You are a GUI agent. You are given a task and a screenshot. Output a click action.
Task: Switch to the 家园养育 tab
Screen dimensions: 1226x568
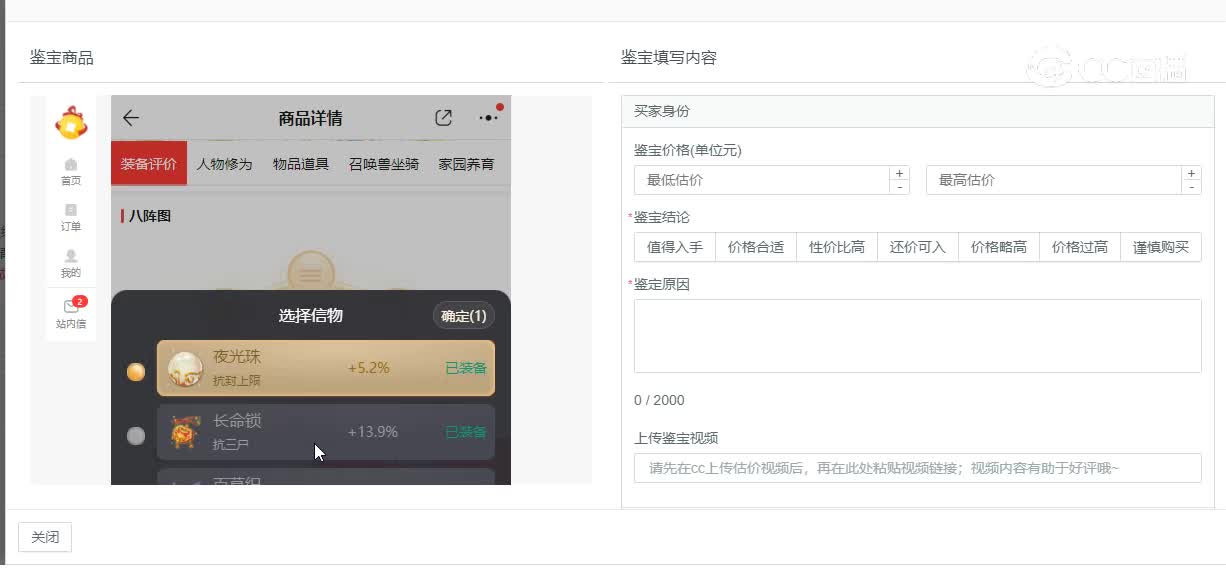click(466, 163)
